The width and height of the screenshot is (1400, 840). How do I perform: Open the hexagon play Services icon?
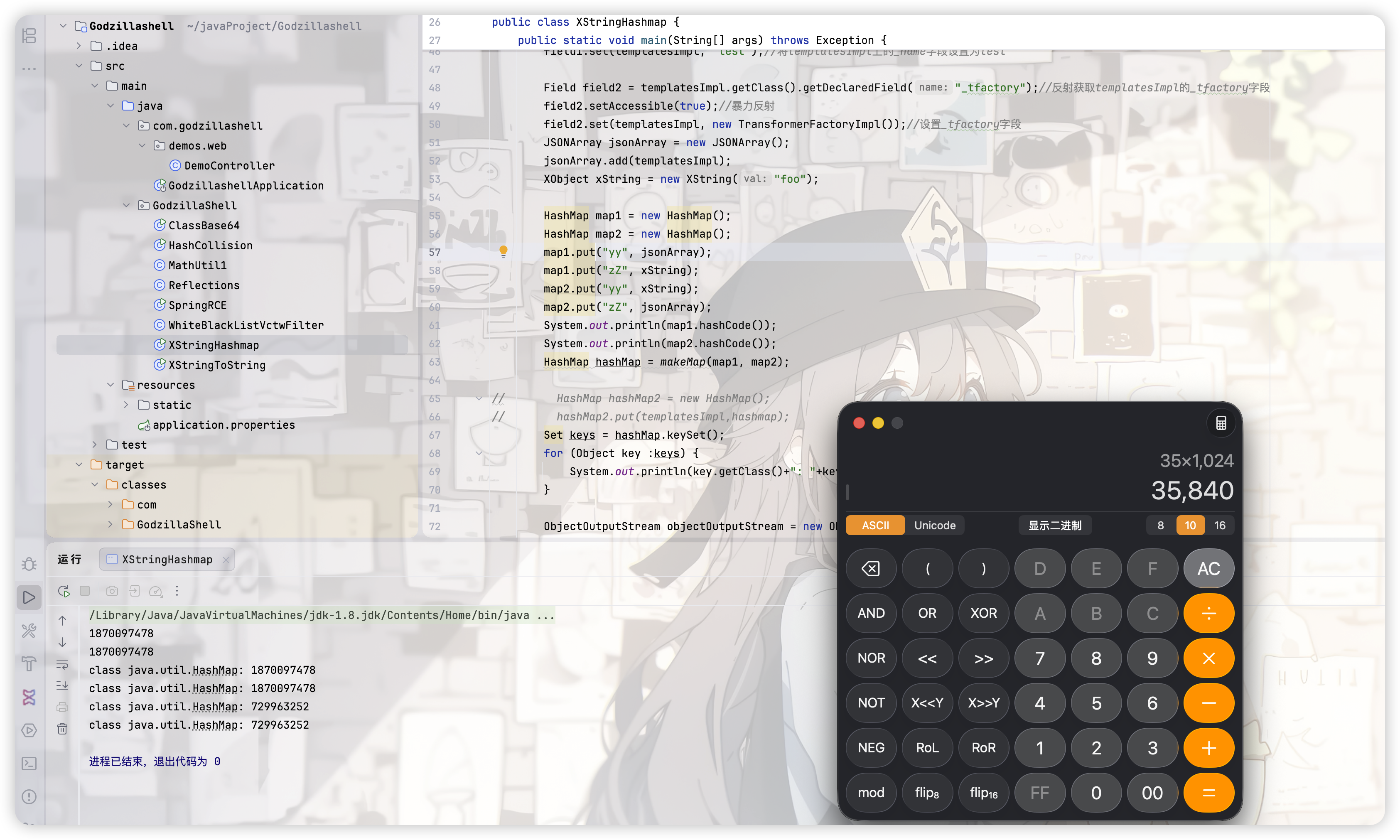tap(29, 730)
